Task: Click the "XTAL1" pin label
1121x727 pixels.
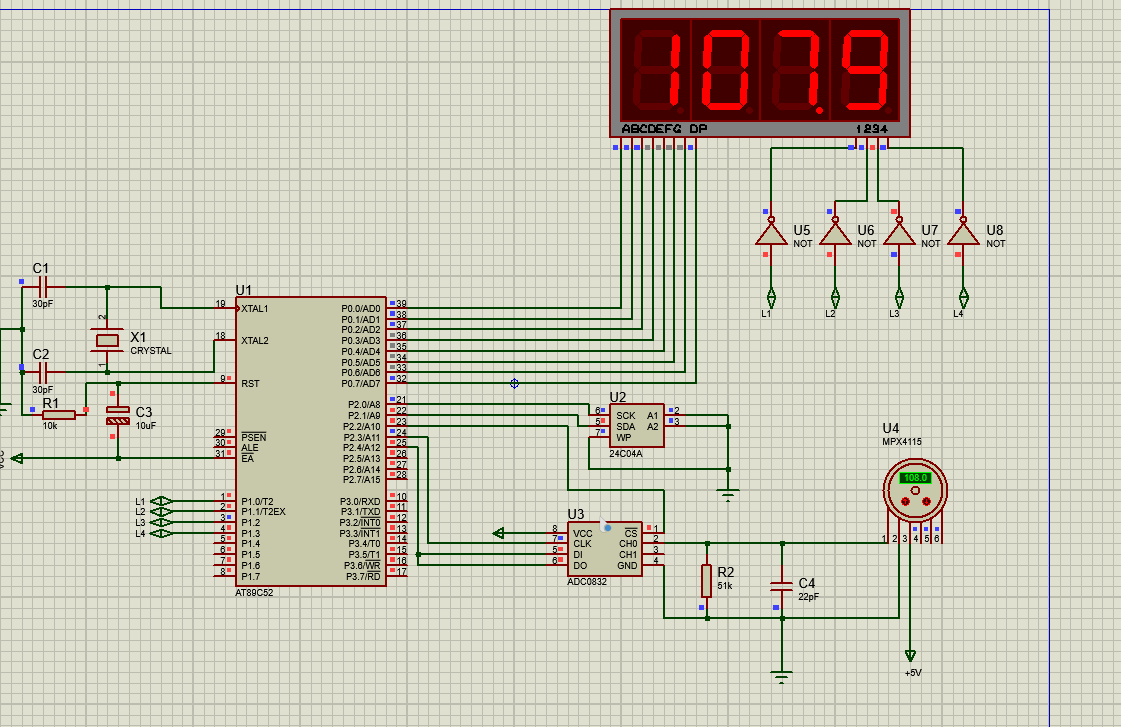Action: pyautogui.click(x=255, y=309)
